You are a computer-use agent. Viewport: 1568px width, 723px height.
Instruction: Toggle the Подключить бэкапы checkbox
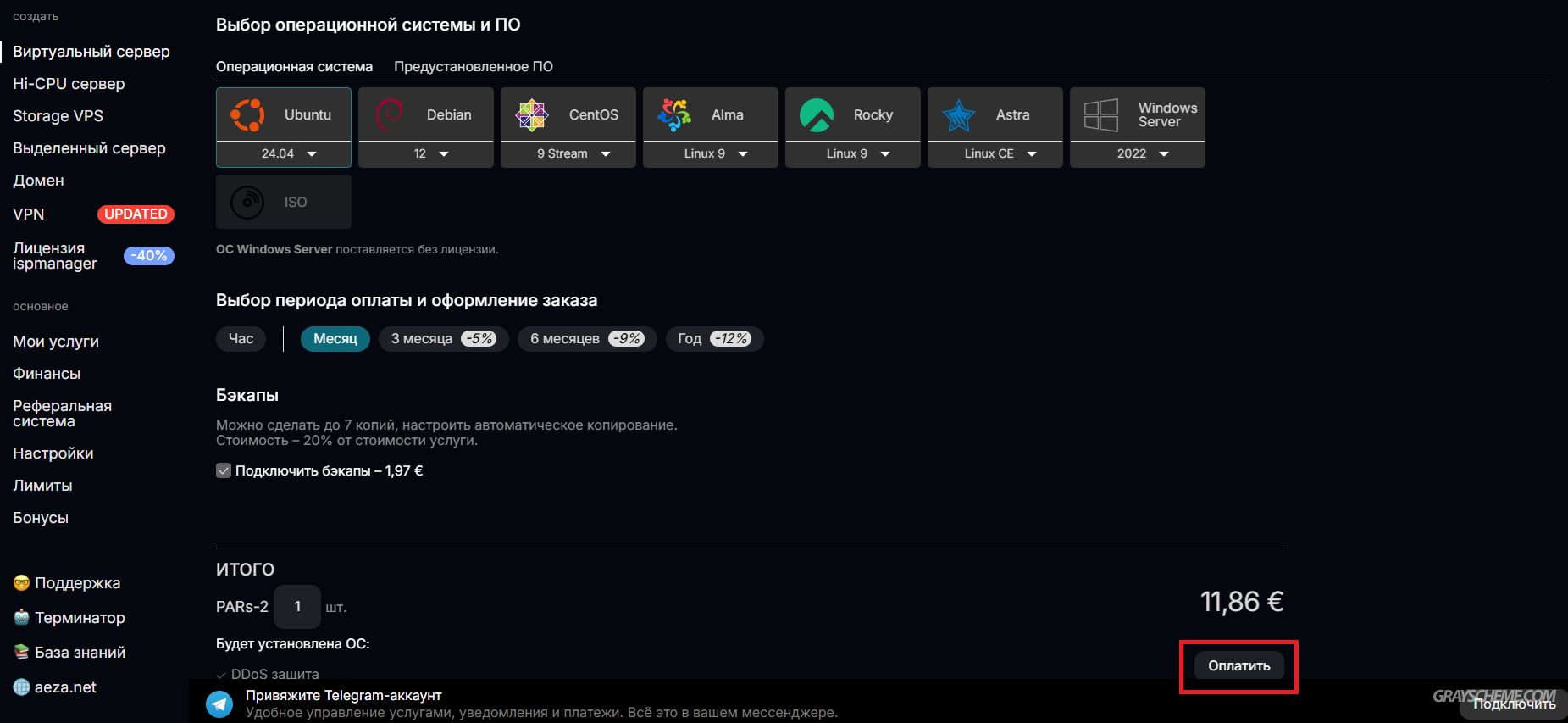click(224, 470)
